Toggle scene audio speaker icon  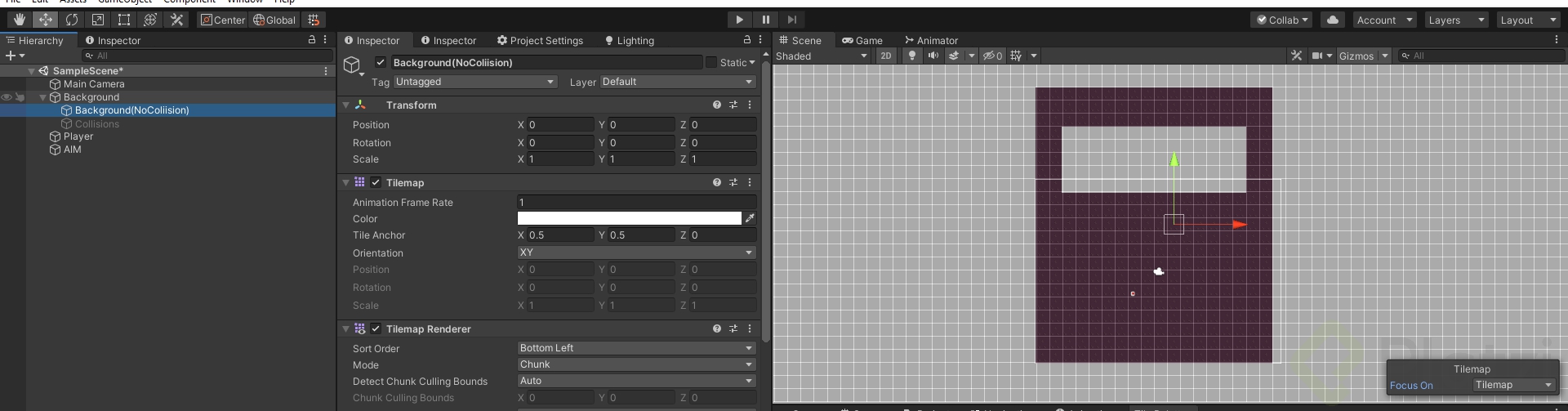click(933, 56)
